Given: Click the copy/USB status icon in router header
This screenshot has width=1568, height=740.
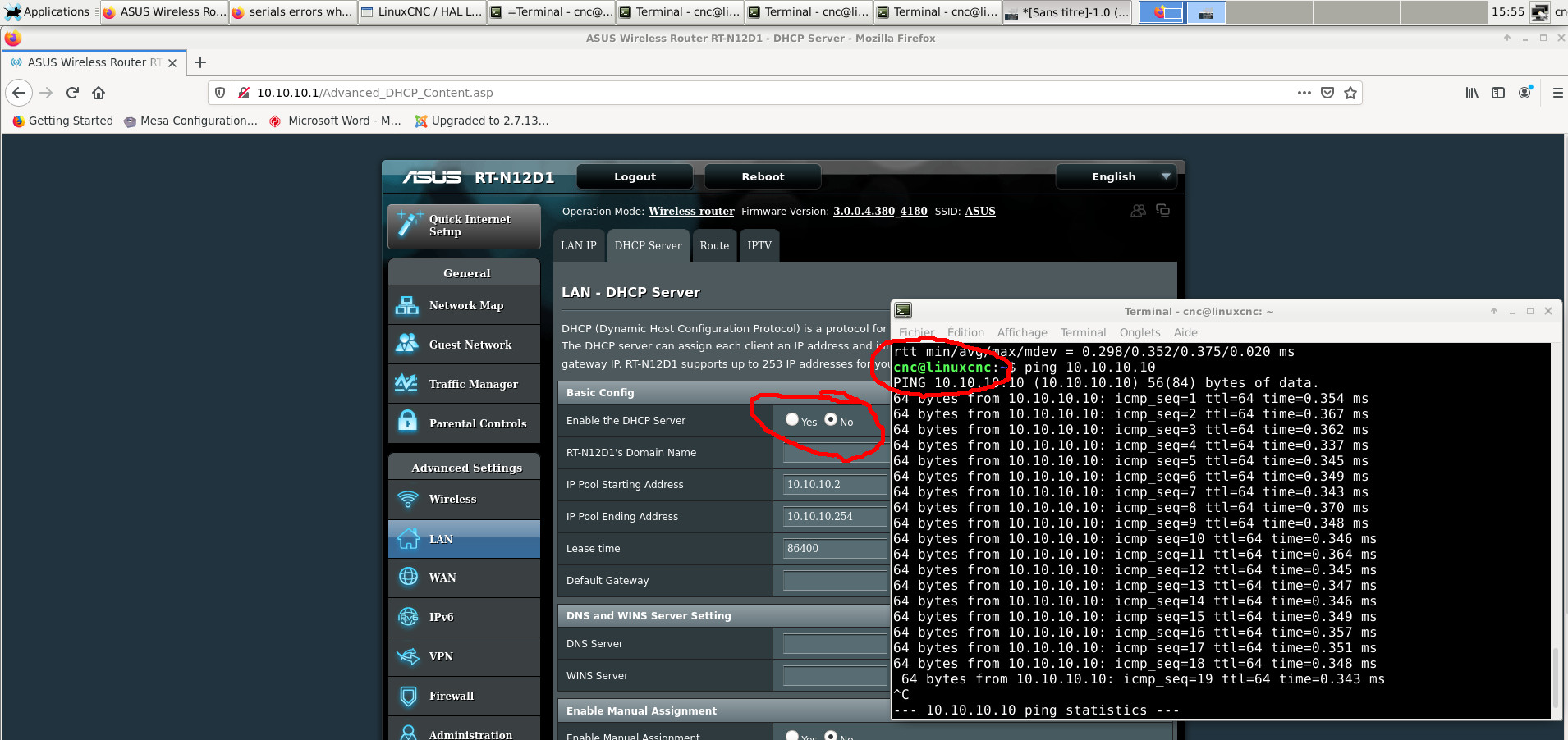Looking at the screenshot, I should point(1162,211).
